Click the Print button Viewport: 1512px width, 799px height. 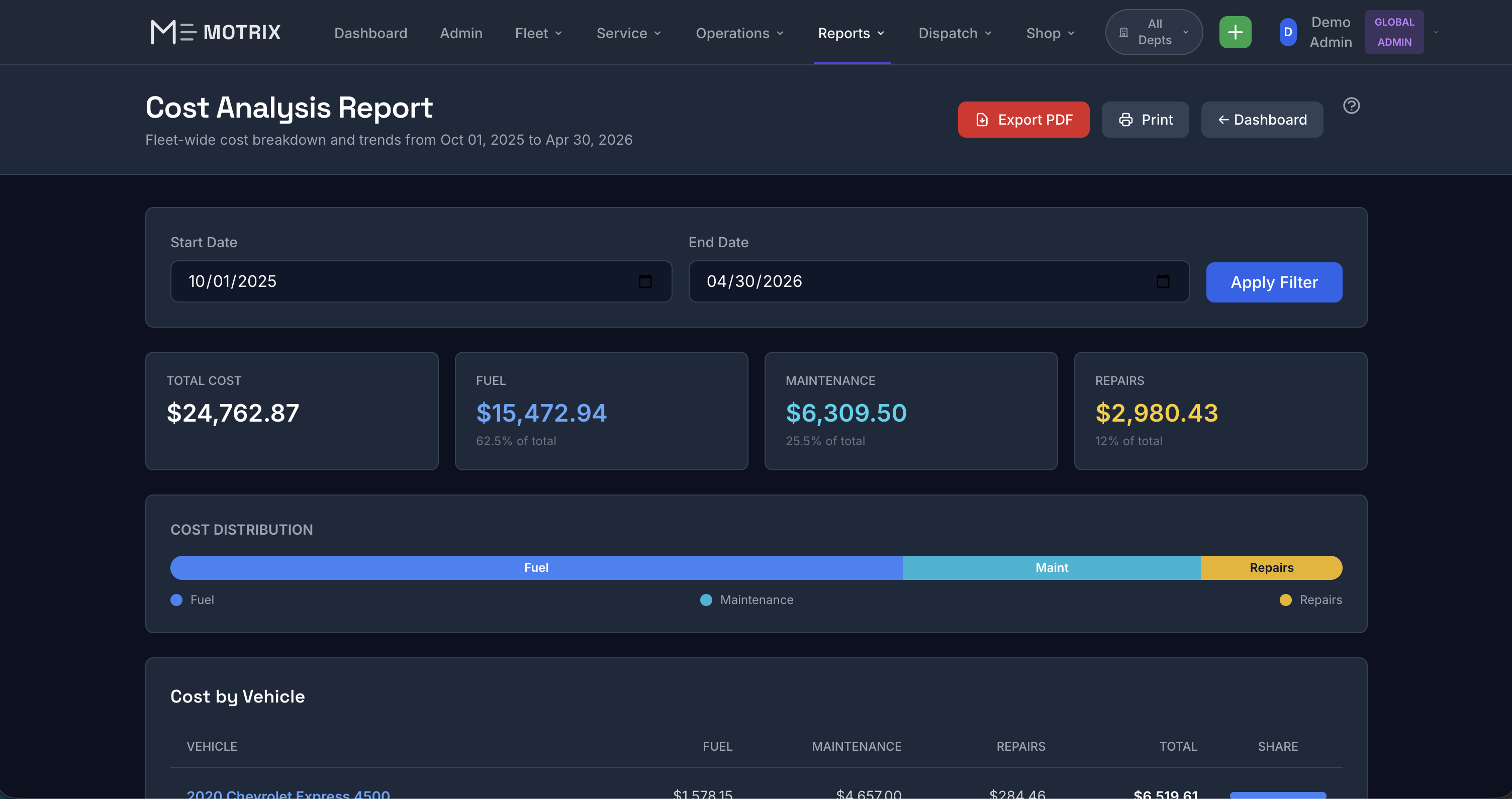click(1145, 120)
